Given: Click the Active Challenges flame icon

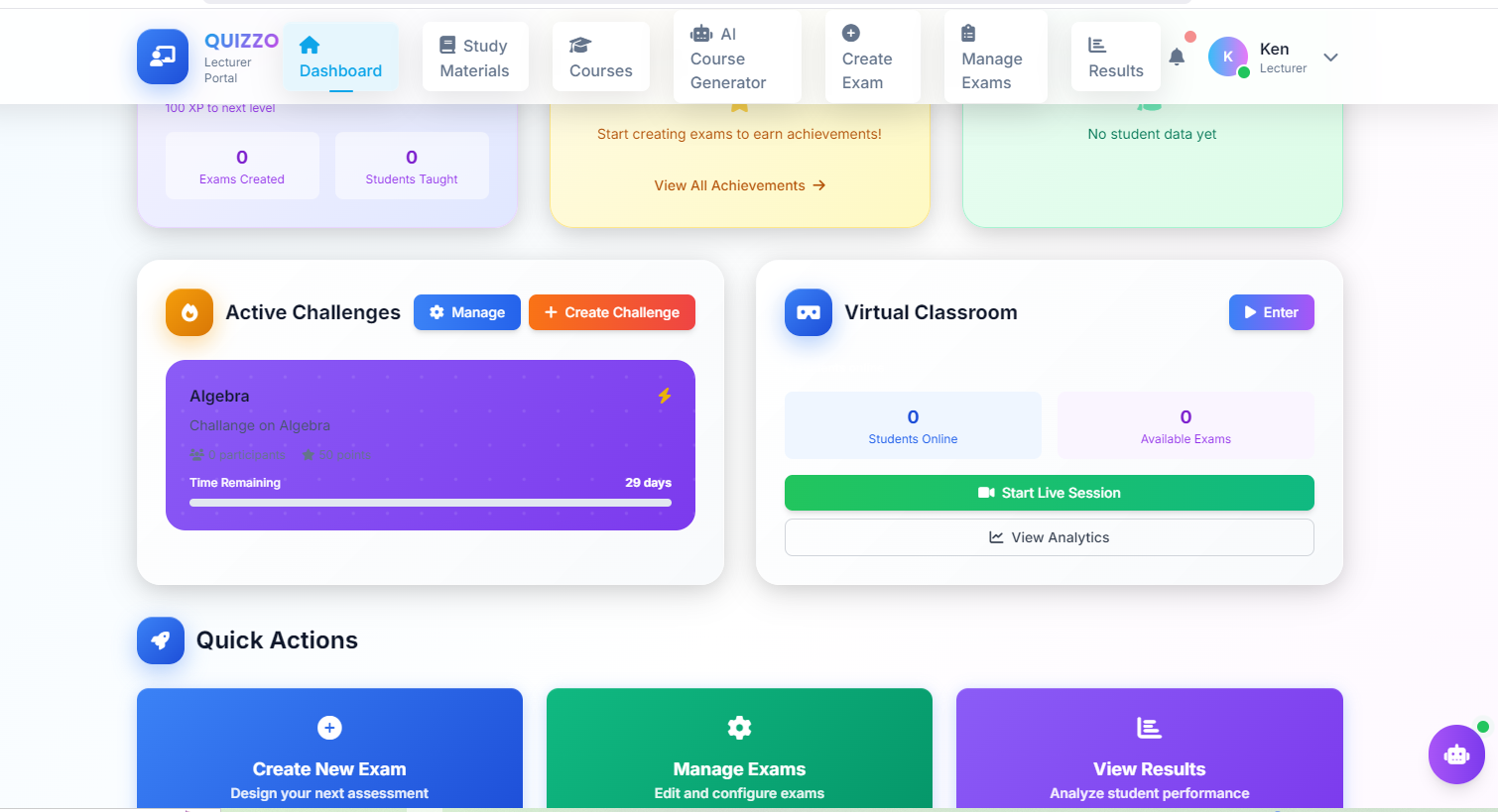Looking at the screenshot, I should (x=189, y=312).
